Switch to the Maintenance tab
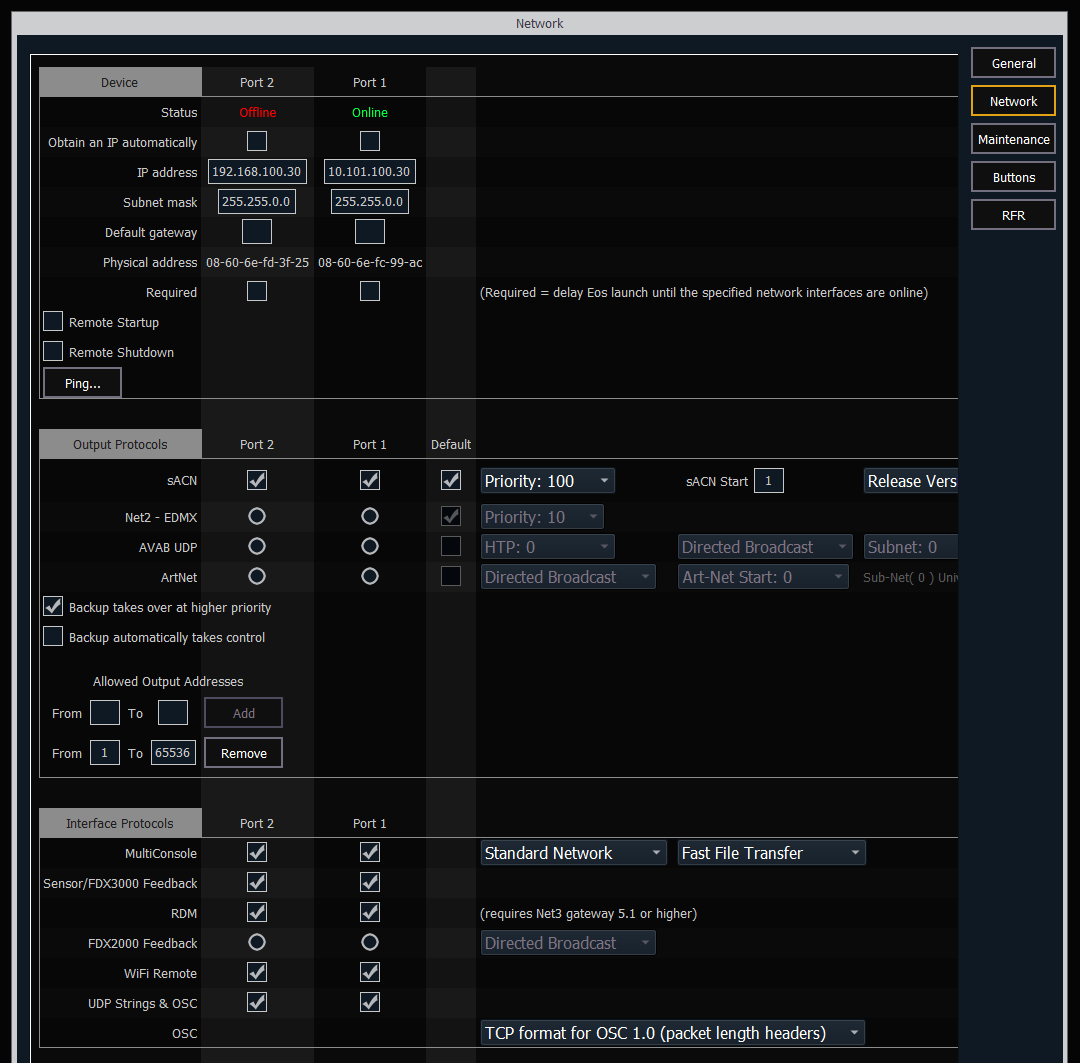The width and height of the screenshot is (1080, 1063). 1013,138
